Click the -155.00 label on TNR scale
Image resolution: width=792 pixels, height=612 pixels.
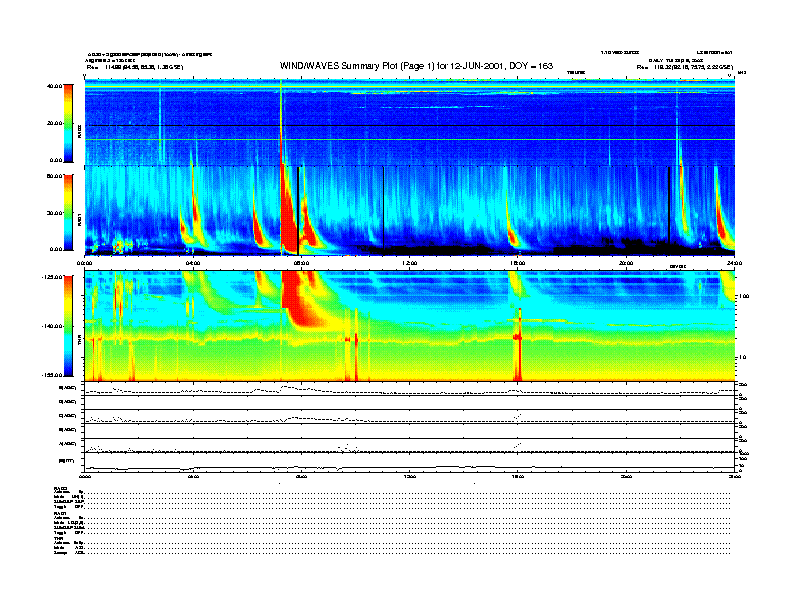pyautogui.click(x=52, y=375)
